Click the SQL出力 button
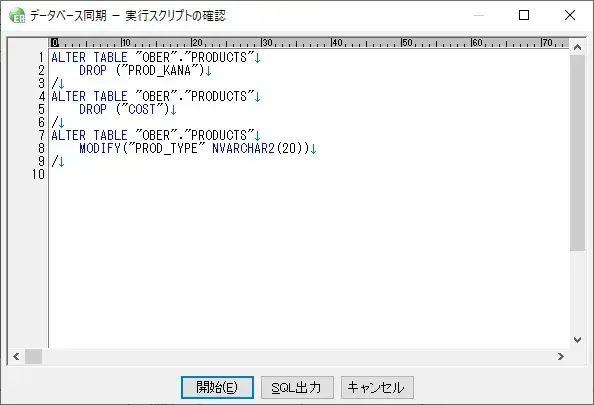The height and width of the screenshot is (405, 594). 297,387
